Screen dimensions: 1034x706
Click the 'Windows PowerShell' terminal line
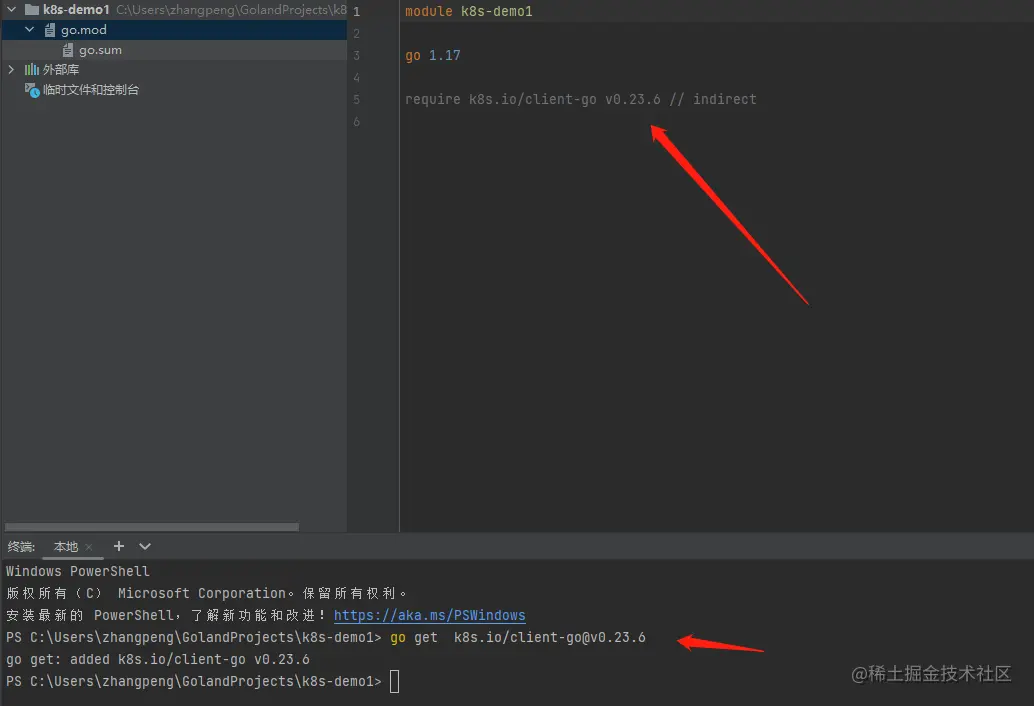click(x=78, y=571)
